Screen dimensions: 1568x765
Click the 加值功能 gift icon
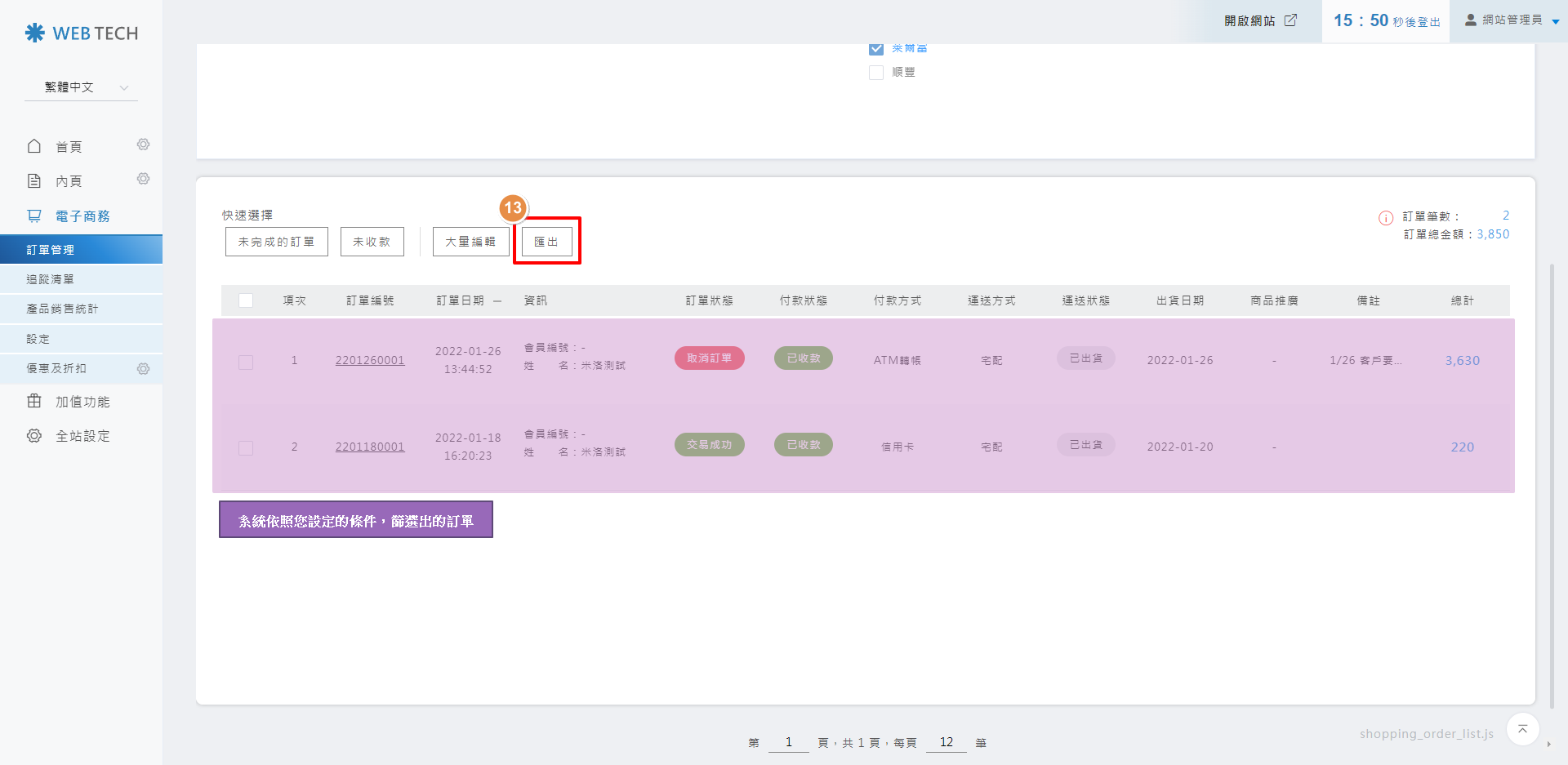[x=34, y=402]
